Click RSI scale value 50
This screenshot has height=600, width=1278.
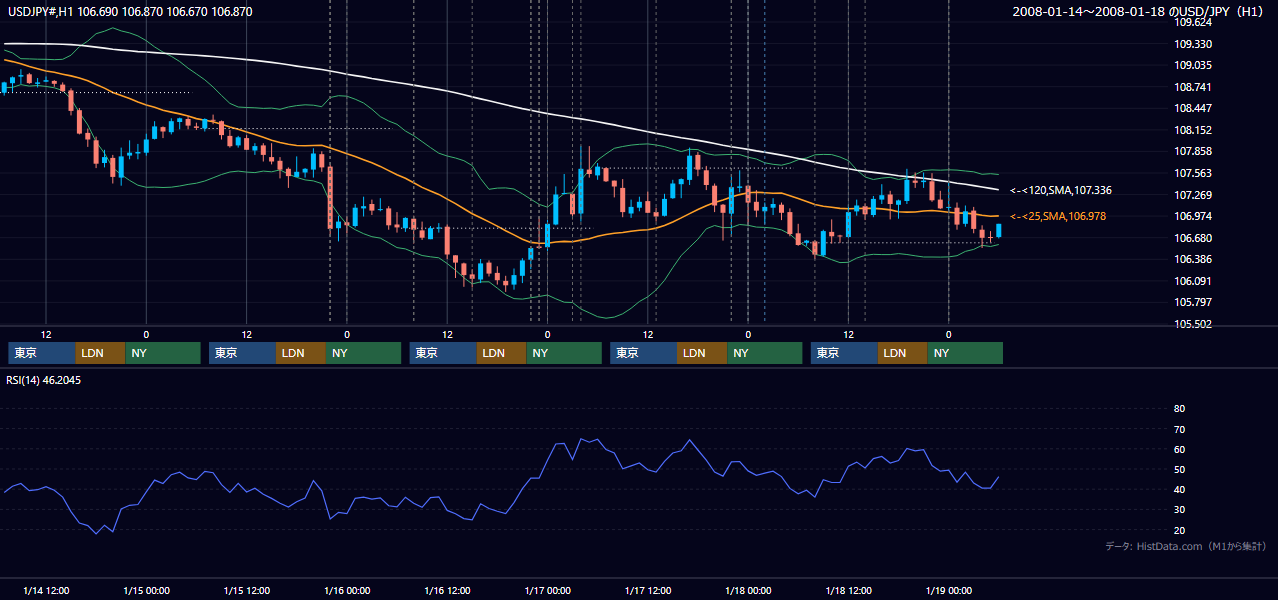1179,469
